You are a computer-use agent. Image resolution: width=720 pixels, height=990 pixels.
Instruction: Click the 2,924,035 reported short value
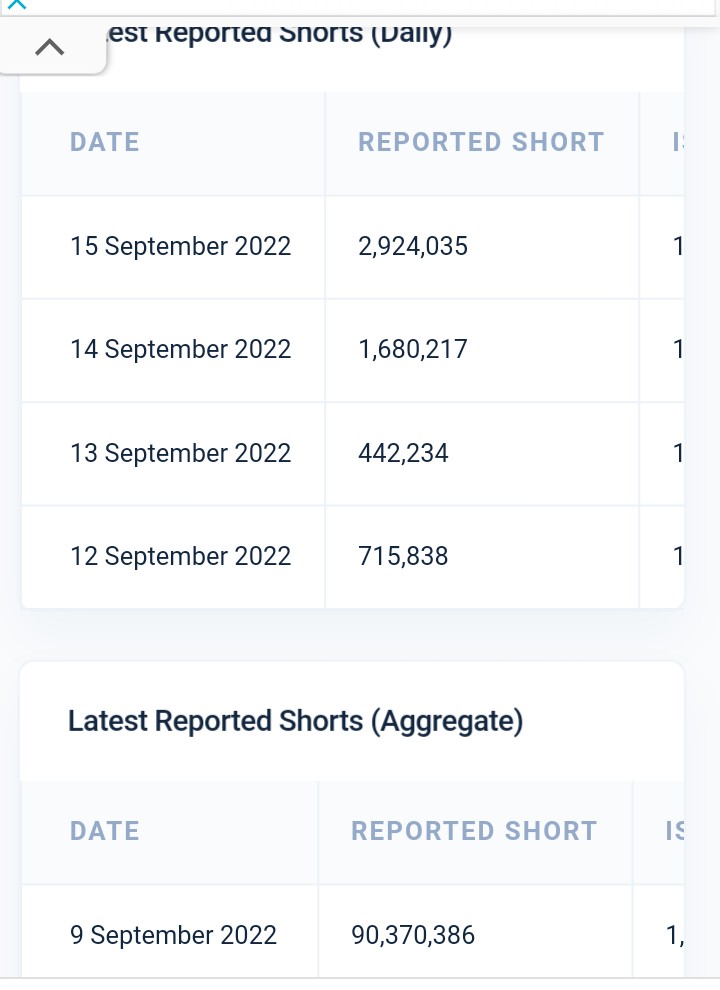coord(413,246)
